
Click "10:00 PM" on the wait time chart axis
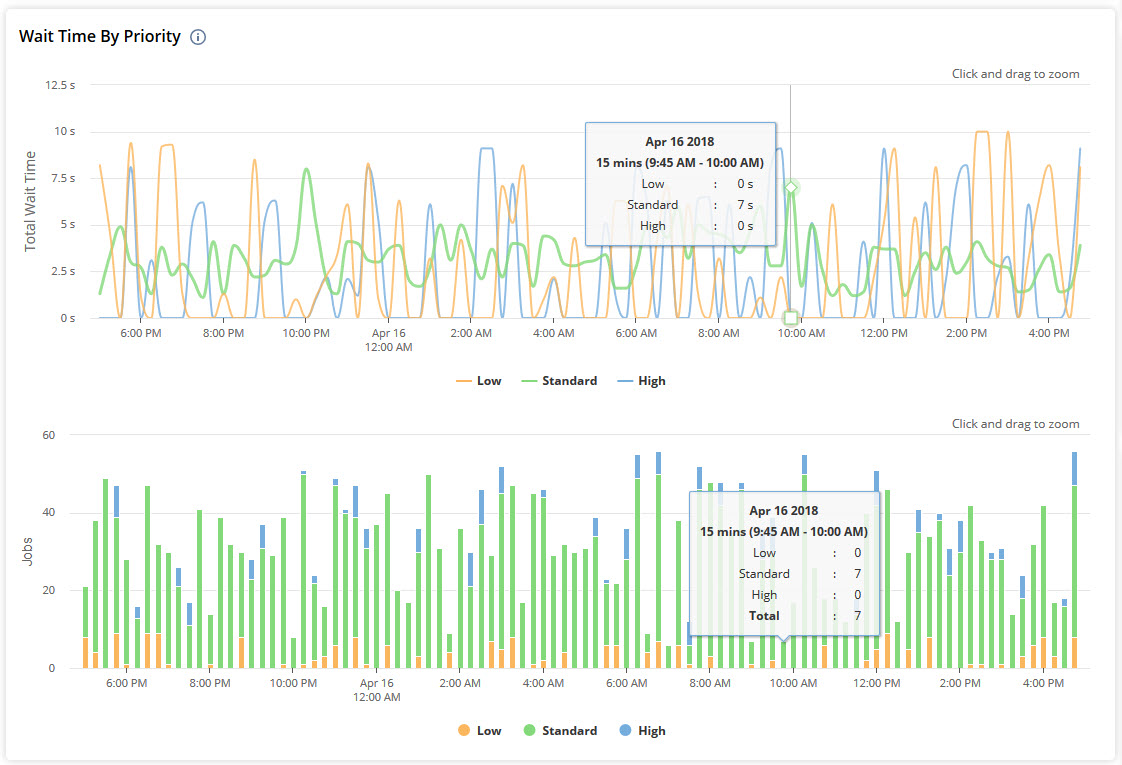click(306, 333)
